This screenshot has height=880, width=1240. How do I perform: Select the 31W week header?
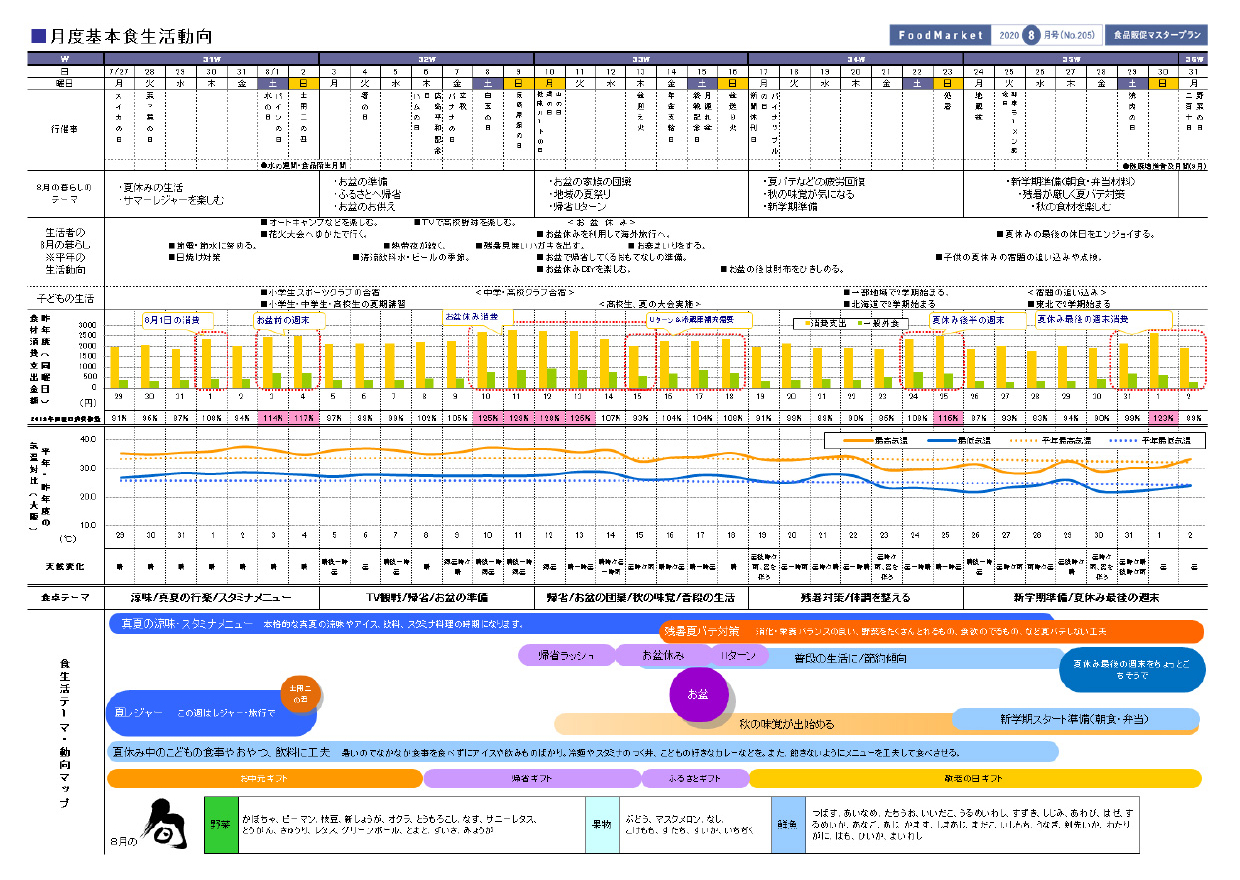pyautogui.click(x=211, y=60)
